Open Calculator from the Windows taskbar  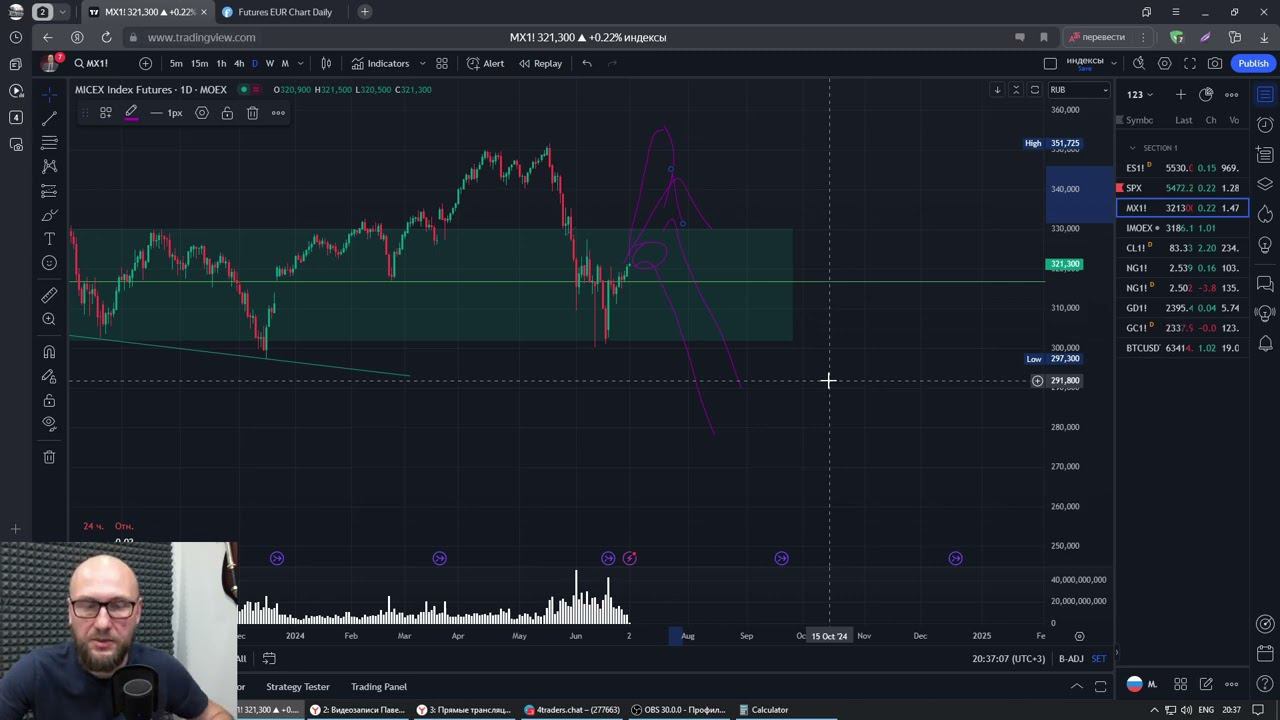point(764,710)
